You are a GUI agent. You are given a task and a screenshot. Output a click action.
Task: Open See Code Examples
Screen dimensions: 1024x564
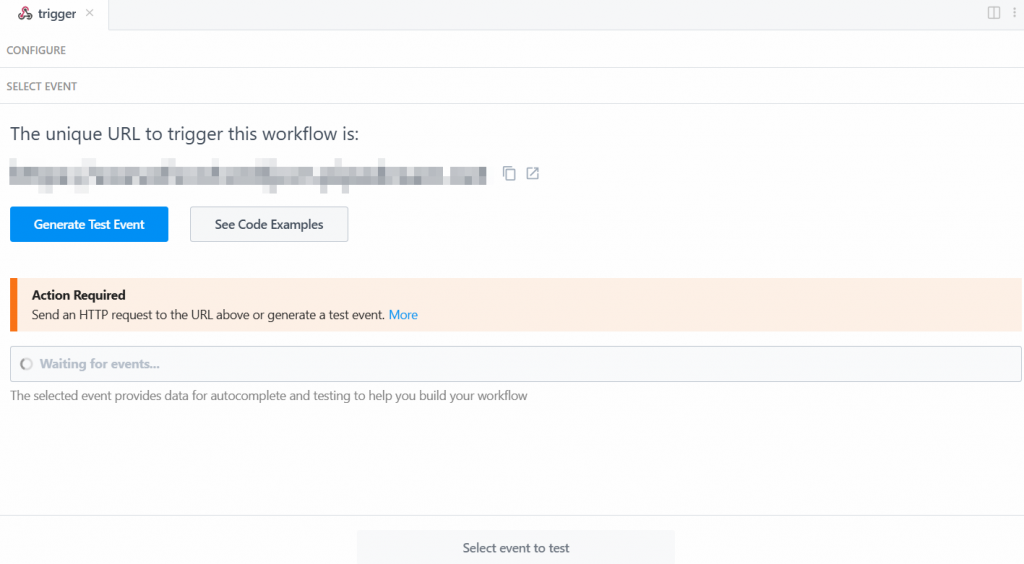pyautogui.click(x=269, y=225)
